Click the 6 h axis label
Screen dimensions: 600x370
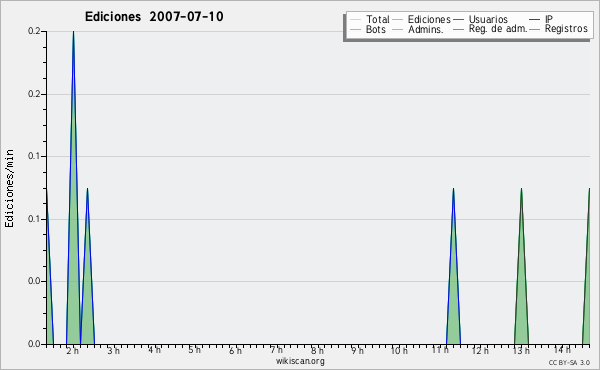(x=235, y=351)
